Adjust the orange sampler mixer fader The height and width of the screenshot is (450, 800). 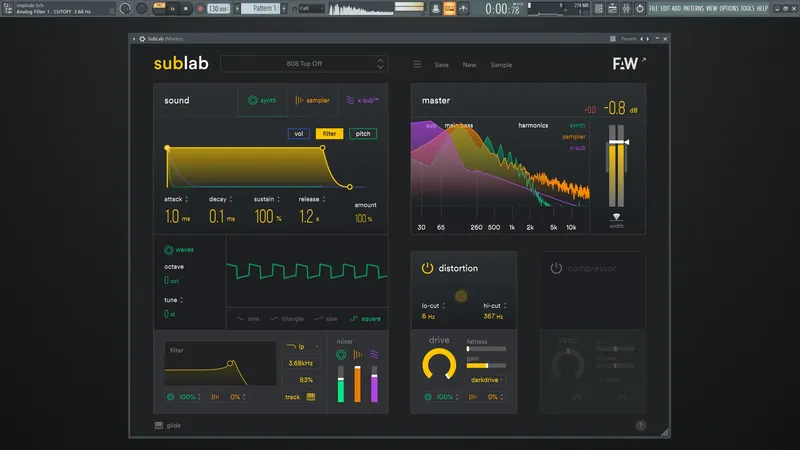358,384
